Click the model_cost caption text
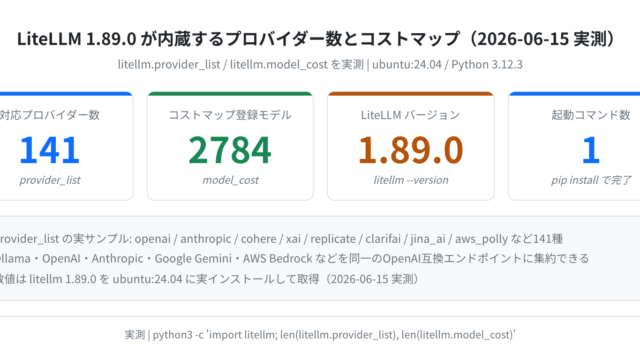This screenshot has width=640, height=360. pyautogui.click(x=230, y=180)
